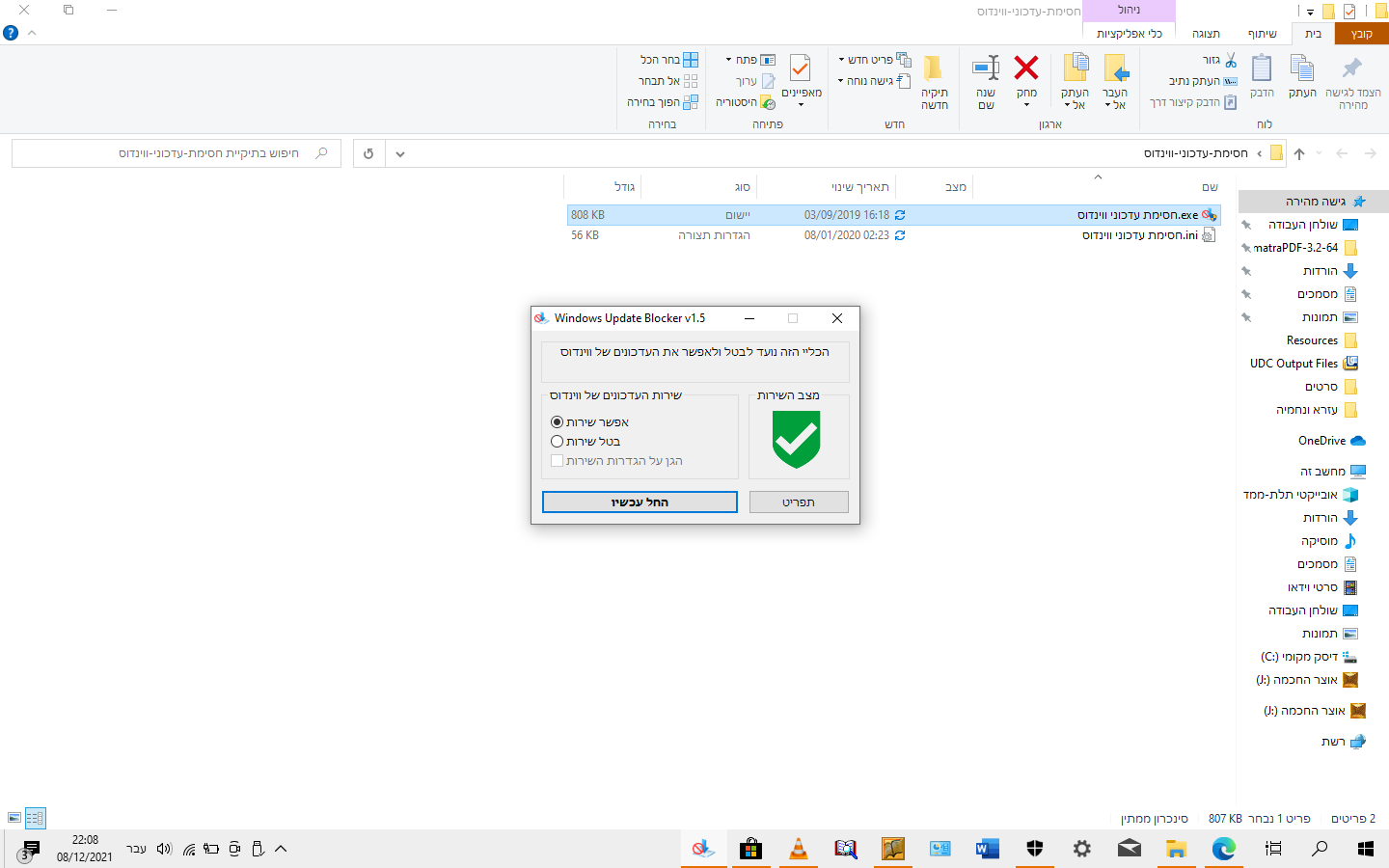1389x868 pixels.
Task: Click the Rename (שנה שם) icon
Action: click(x=986, y=68)
